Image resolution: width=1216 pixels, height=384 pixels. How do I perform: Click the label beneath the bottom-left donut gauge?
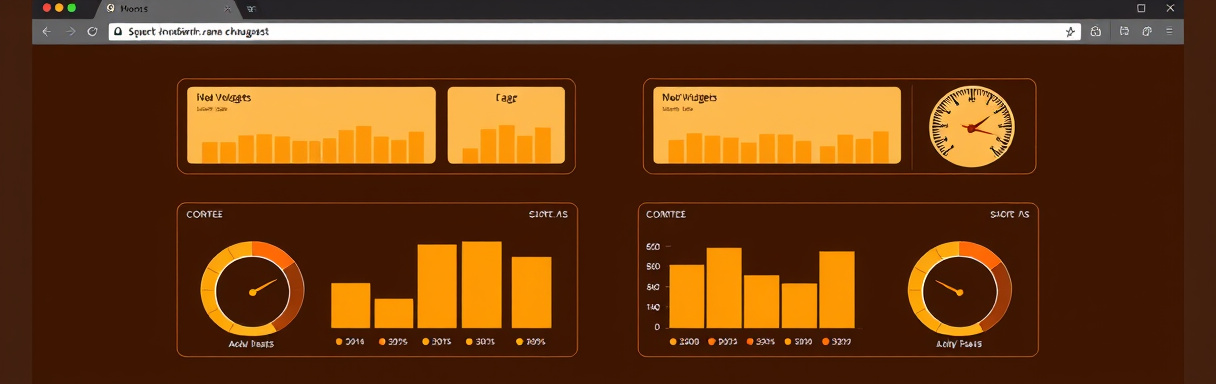click(251, 344)
